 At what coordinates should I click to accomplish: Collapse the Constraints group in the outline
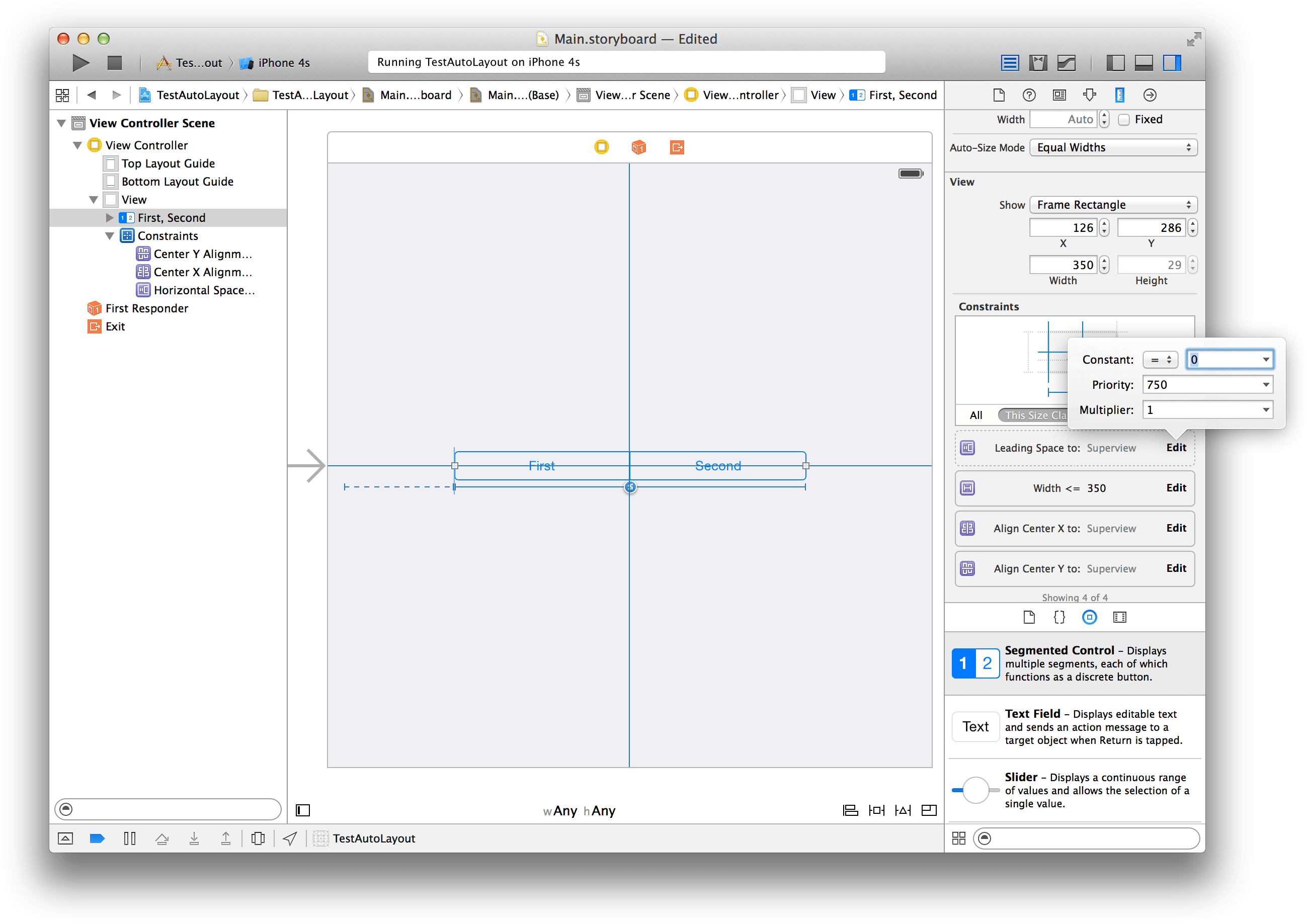[x=109, y=236]
